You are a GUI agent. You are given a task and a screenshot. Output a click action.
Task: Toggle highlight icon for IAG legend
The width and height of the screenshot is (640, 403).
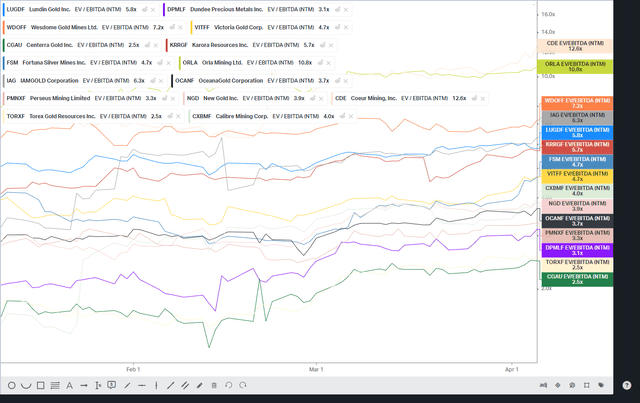click(x=153, y=81)
